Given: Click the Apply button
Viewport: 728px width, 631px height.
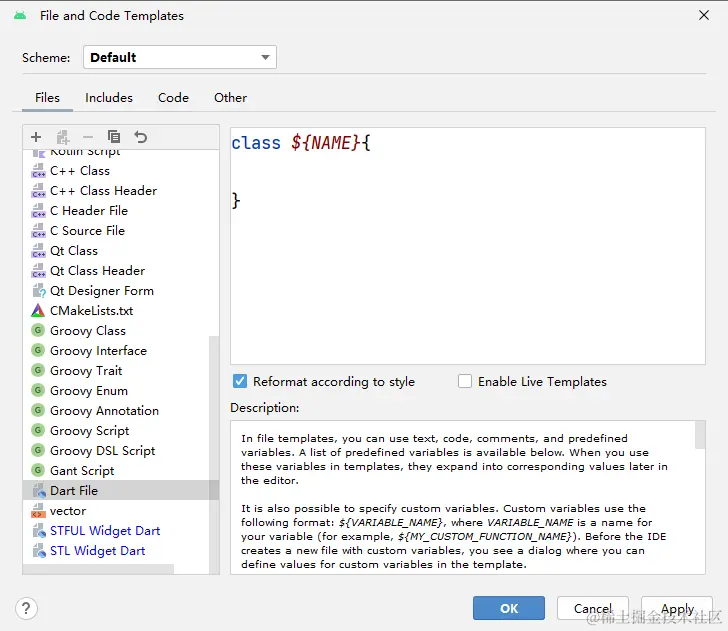Looking at the screenshot, I should pos(677,608).
